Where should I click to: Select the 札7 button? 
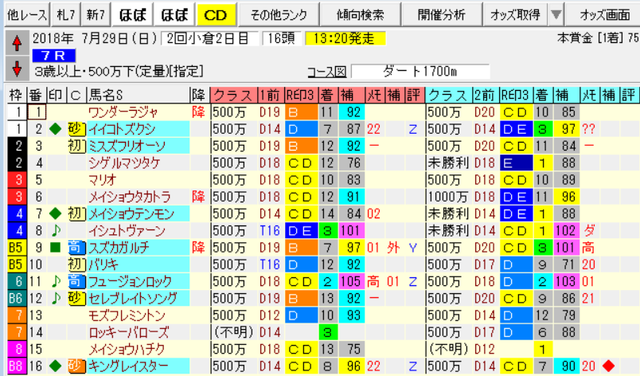[x=66, y=15]
